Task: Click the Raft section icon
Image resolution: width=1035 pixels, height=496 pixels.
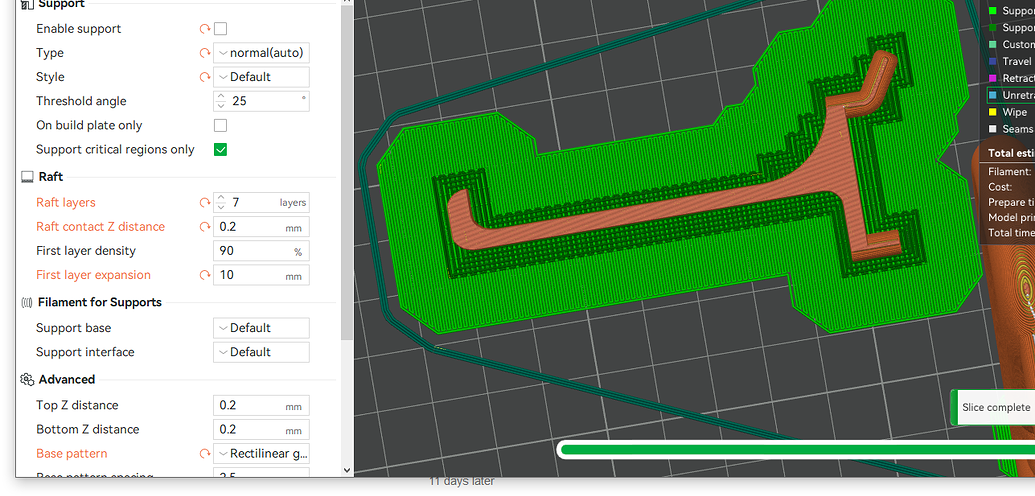Action: point(27,177)
